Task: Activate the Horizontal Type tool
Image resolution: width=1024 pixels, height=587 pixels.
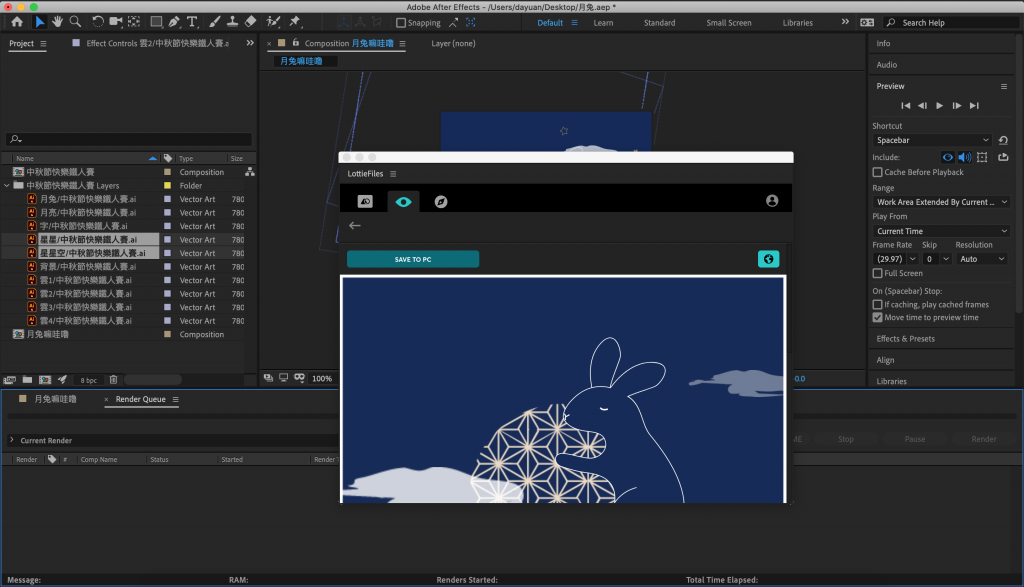Action: point(192,21)
